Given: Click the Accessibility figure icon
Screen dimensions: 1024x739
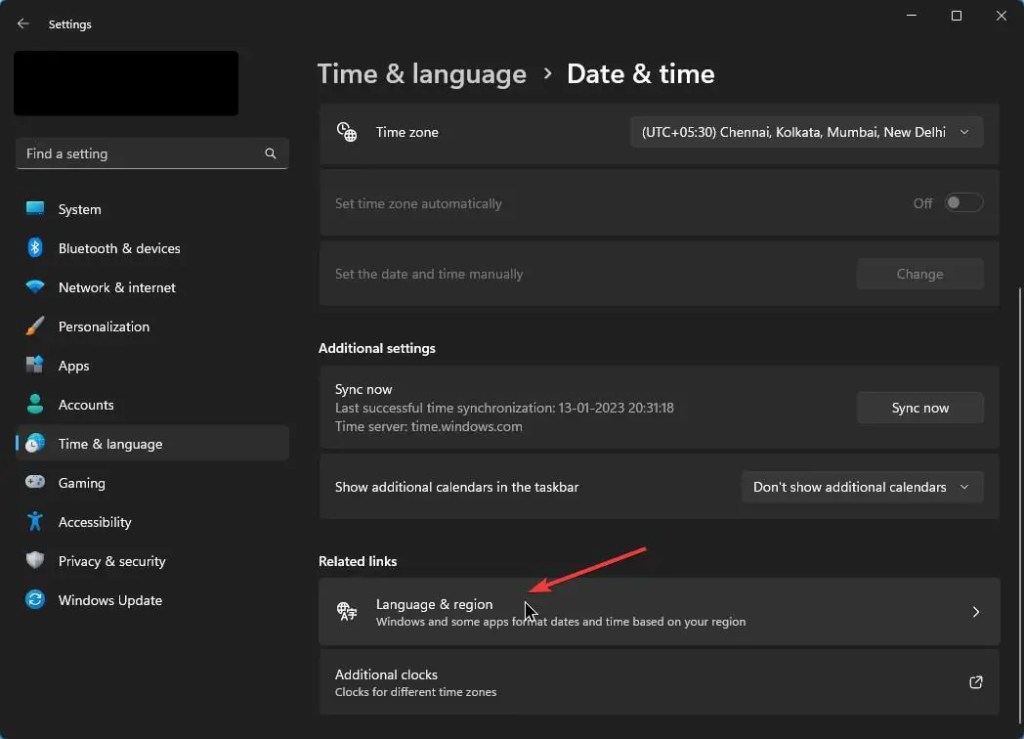Looking at the screenshot, I should coord(35,521).
